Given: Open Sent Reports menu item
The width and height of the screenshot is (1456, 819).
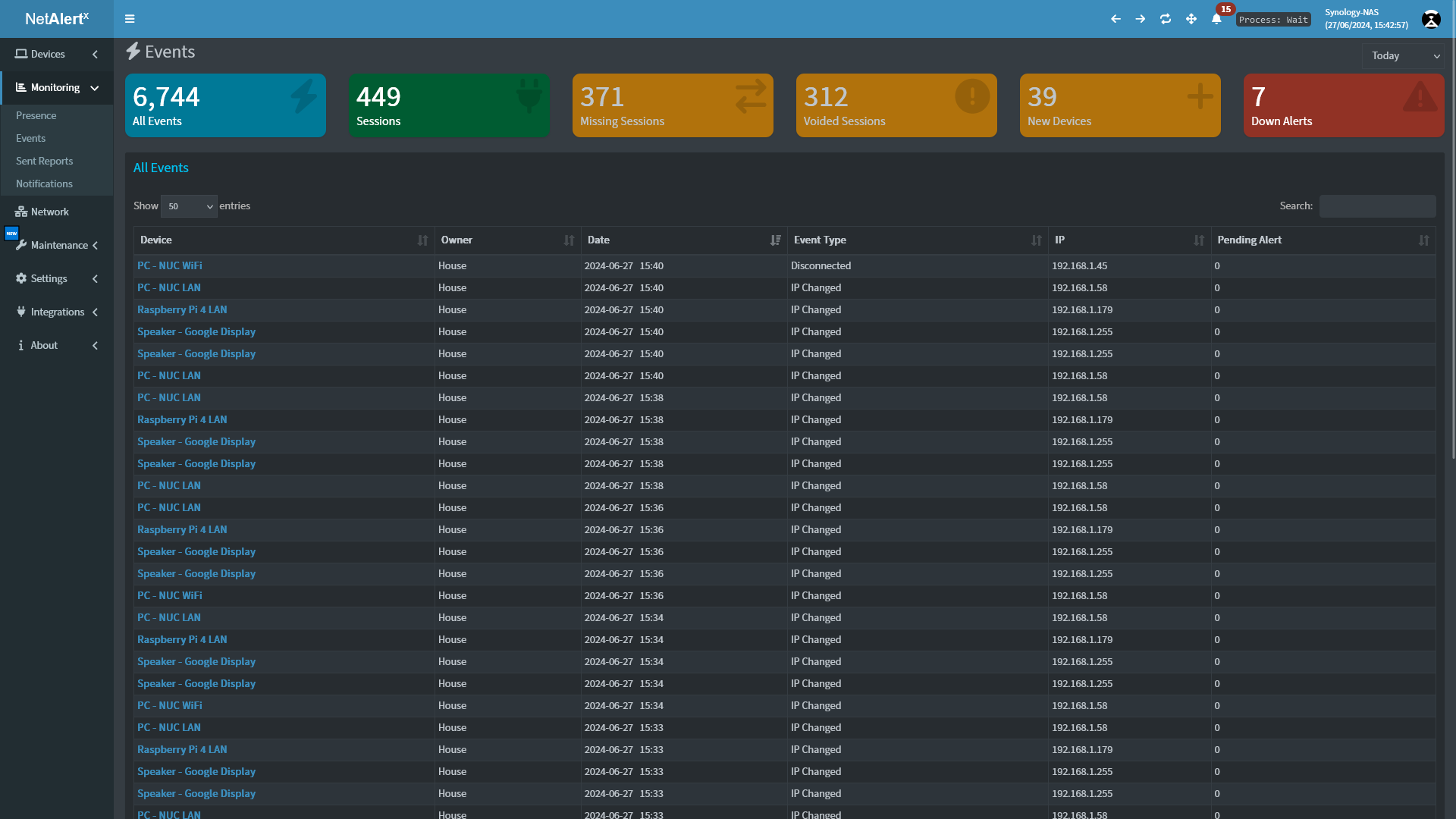Looking at the screenshot, I should tap(45, 161).
